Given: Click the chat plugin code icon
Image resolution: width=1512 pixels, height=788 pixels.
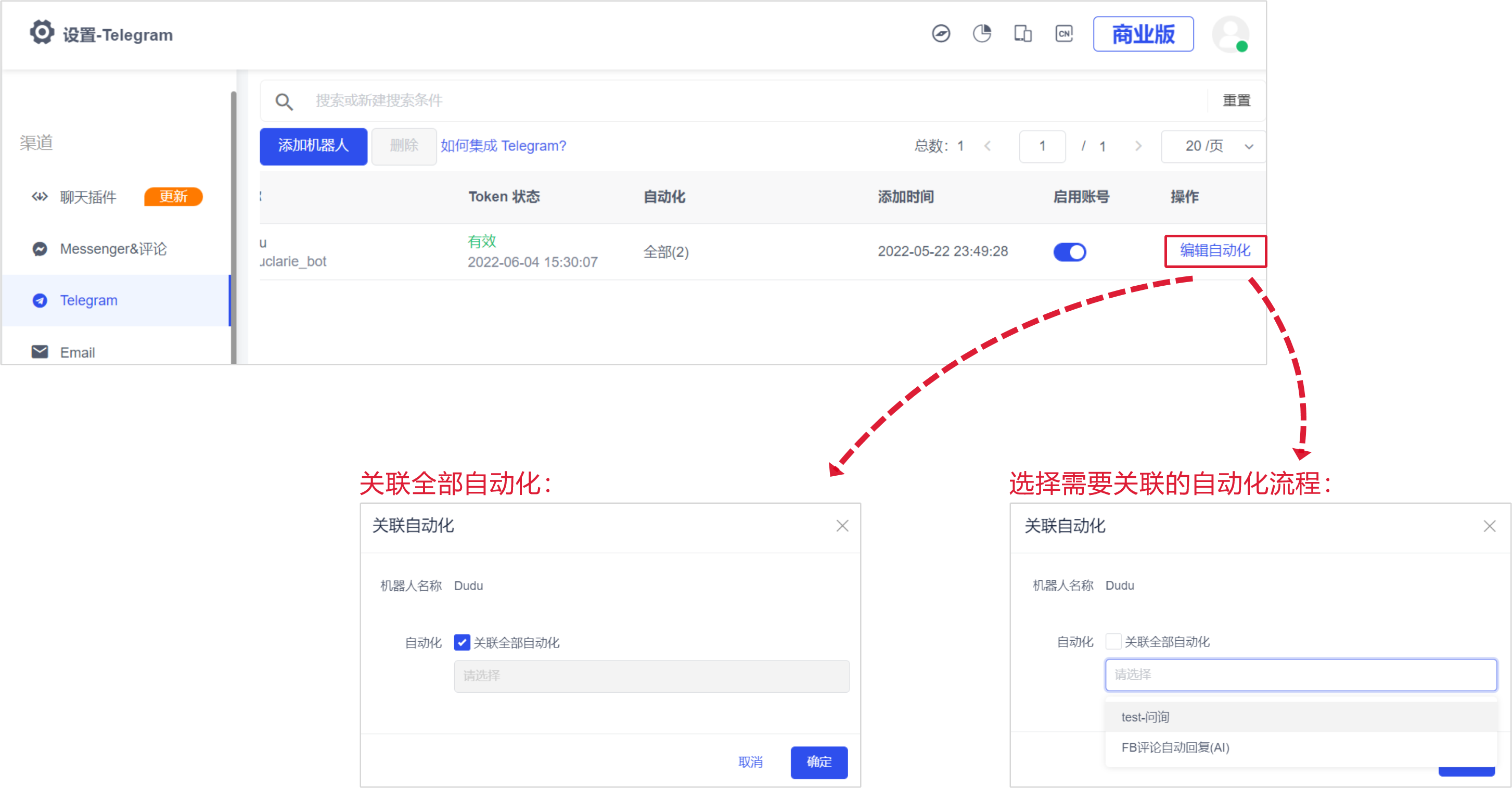Looking at the screenshot, I should click(x=40, y=197).
